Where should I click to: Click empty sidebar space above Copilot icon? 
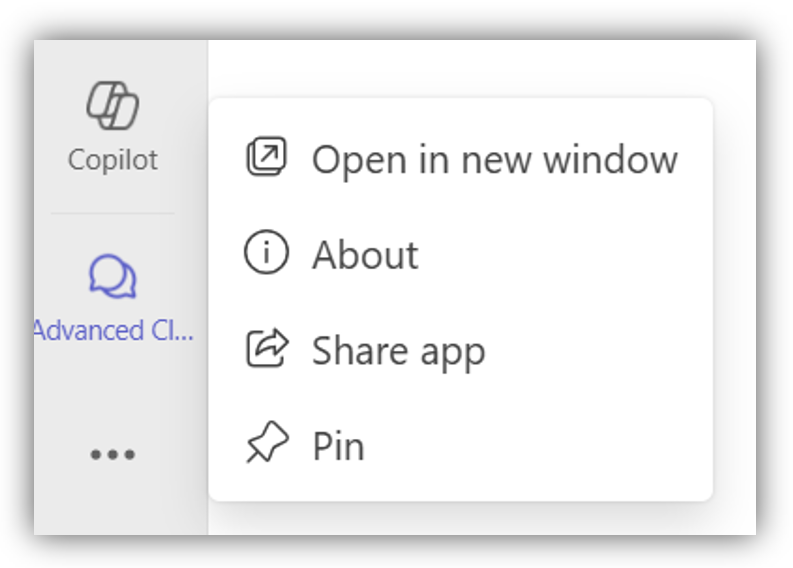pos(112,57)
